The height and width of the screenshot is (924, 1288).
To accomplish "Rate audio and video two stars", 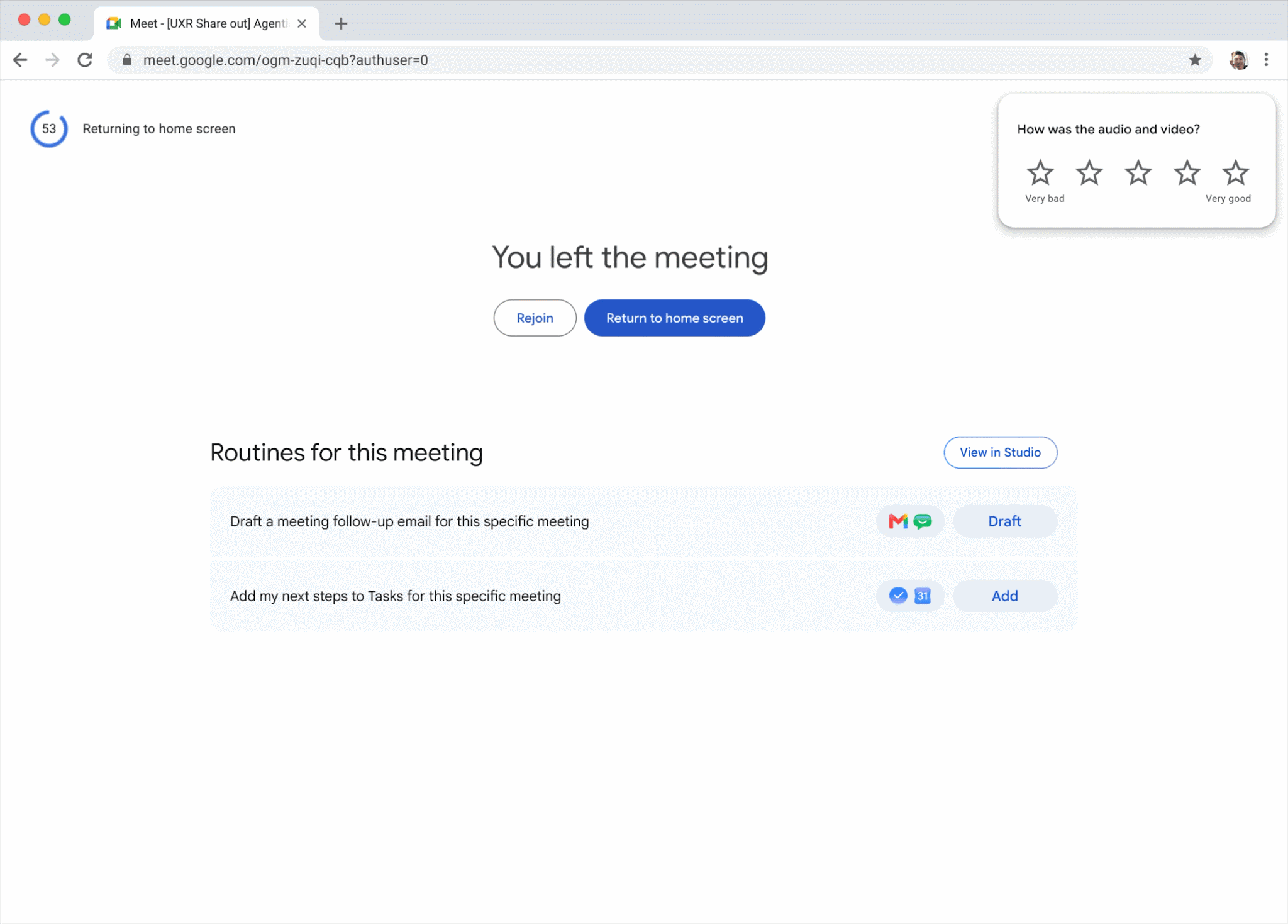I will pos(1089,172).
